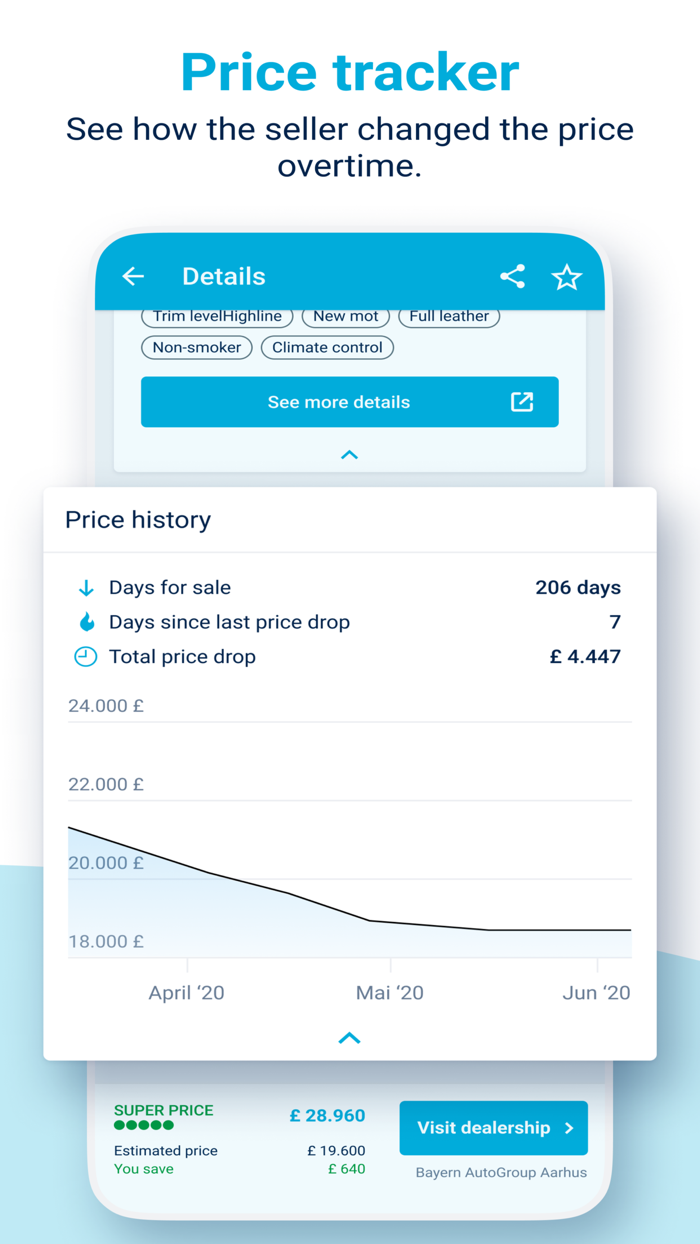Tap the clock icon beside Total price drop
700x1244 pixels.
pyautogui.click(x=86, y=657)
